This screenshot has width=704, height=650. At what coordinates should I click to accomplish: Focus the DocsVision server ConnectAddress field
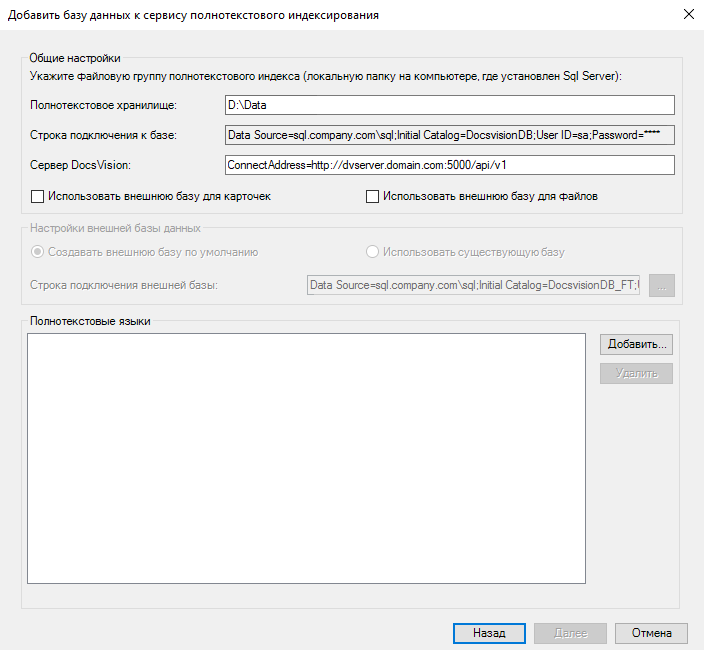[450, 165]
